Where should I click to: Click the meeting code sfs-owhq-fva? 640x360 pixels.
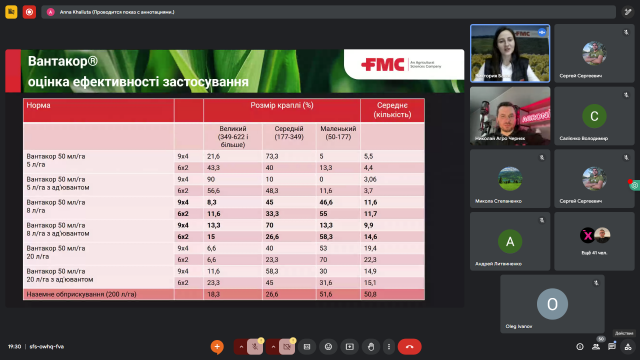(47, 347)
